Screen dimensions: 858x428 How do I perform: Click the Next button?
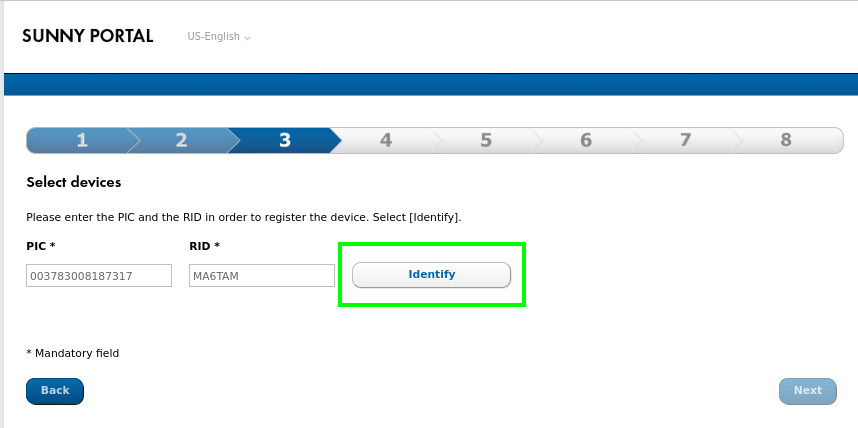[x=807, y=391]
